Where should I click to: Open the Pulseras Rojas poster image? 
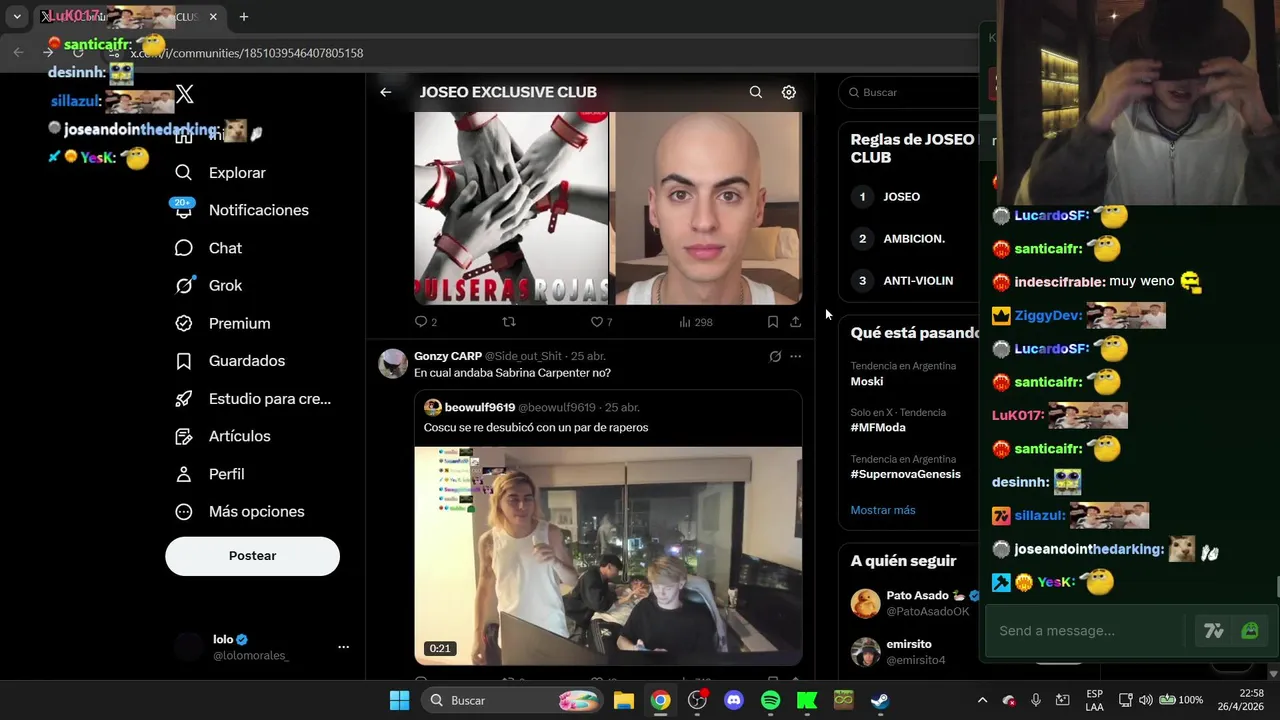tap(511, 208)
